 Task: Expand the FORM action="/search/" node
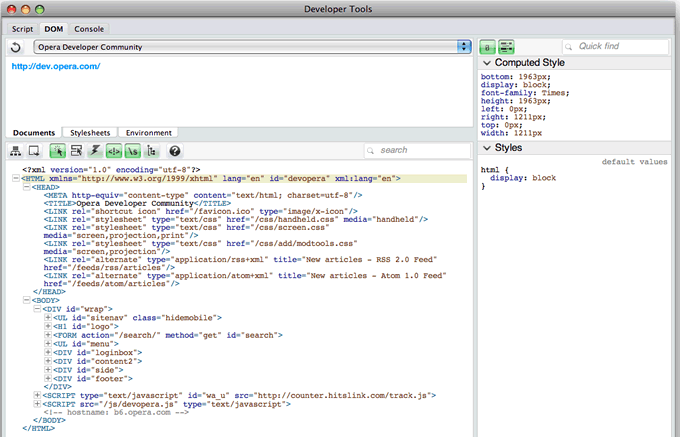[x=48, y=335]
